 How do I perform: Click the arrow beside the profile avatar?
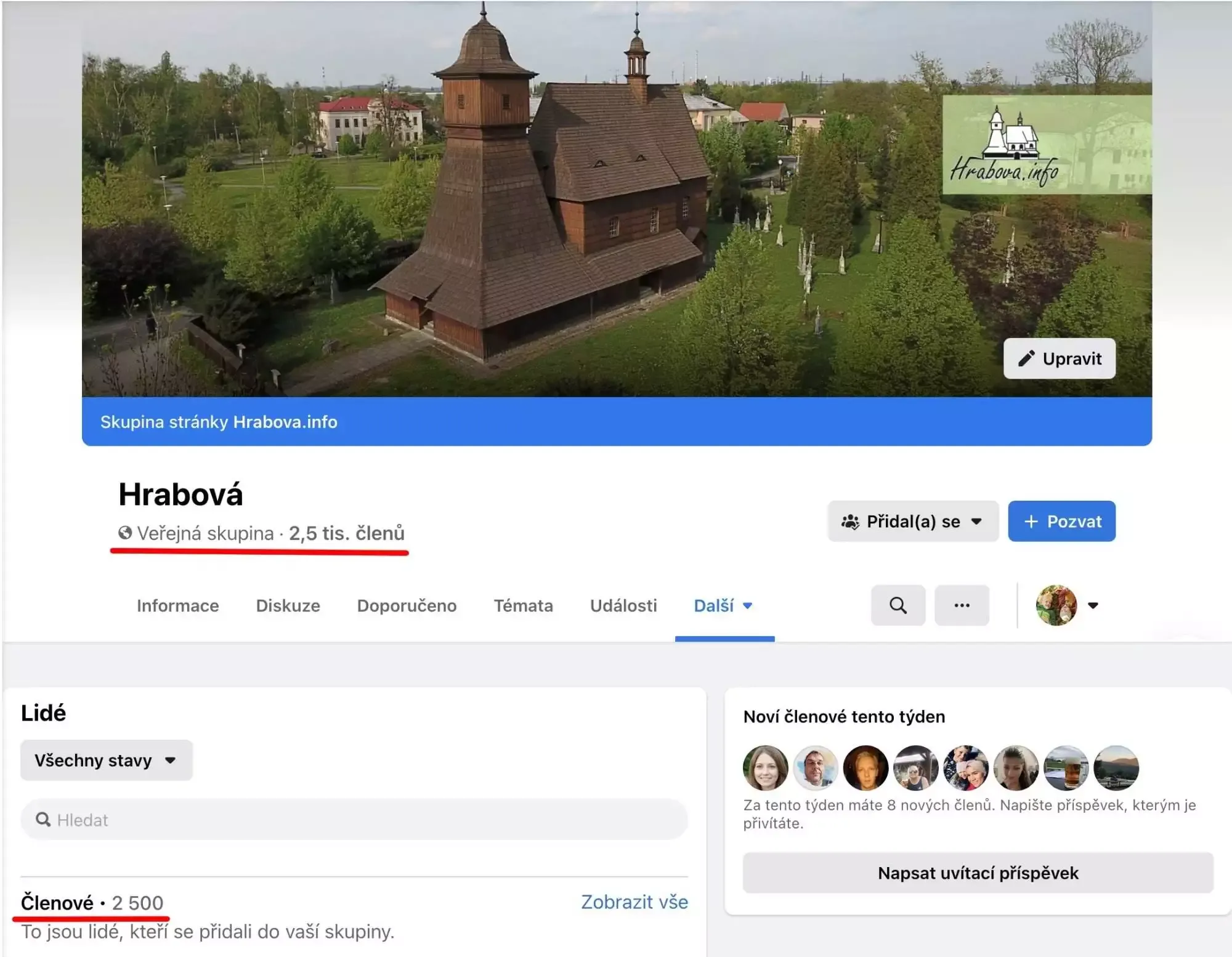(x=1093, y=605)
